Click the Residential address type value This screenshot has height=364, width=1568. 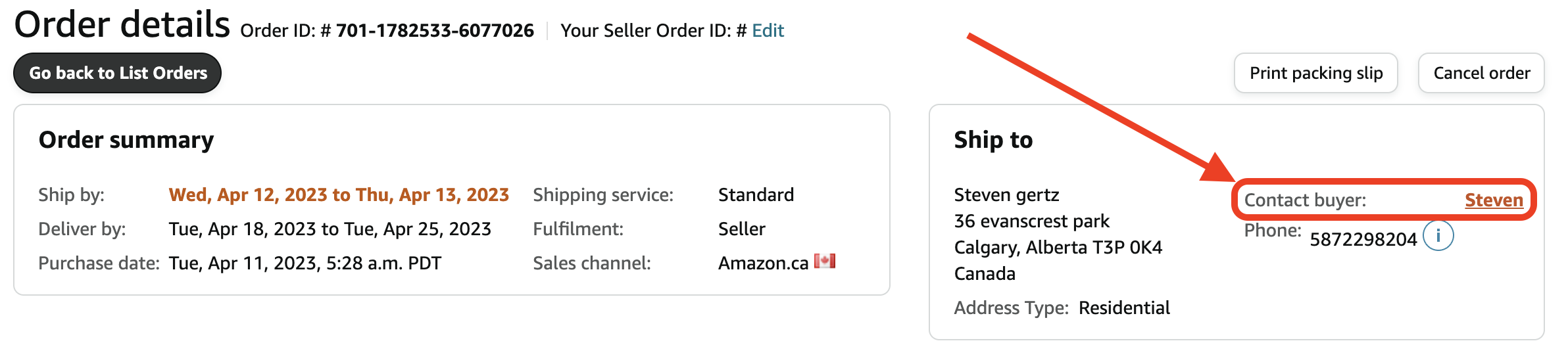(x=1124, y=307)
